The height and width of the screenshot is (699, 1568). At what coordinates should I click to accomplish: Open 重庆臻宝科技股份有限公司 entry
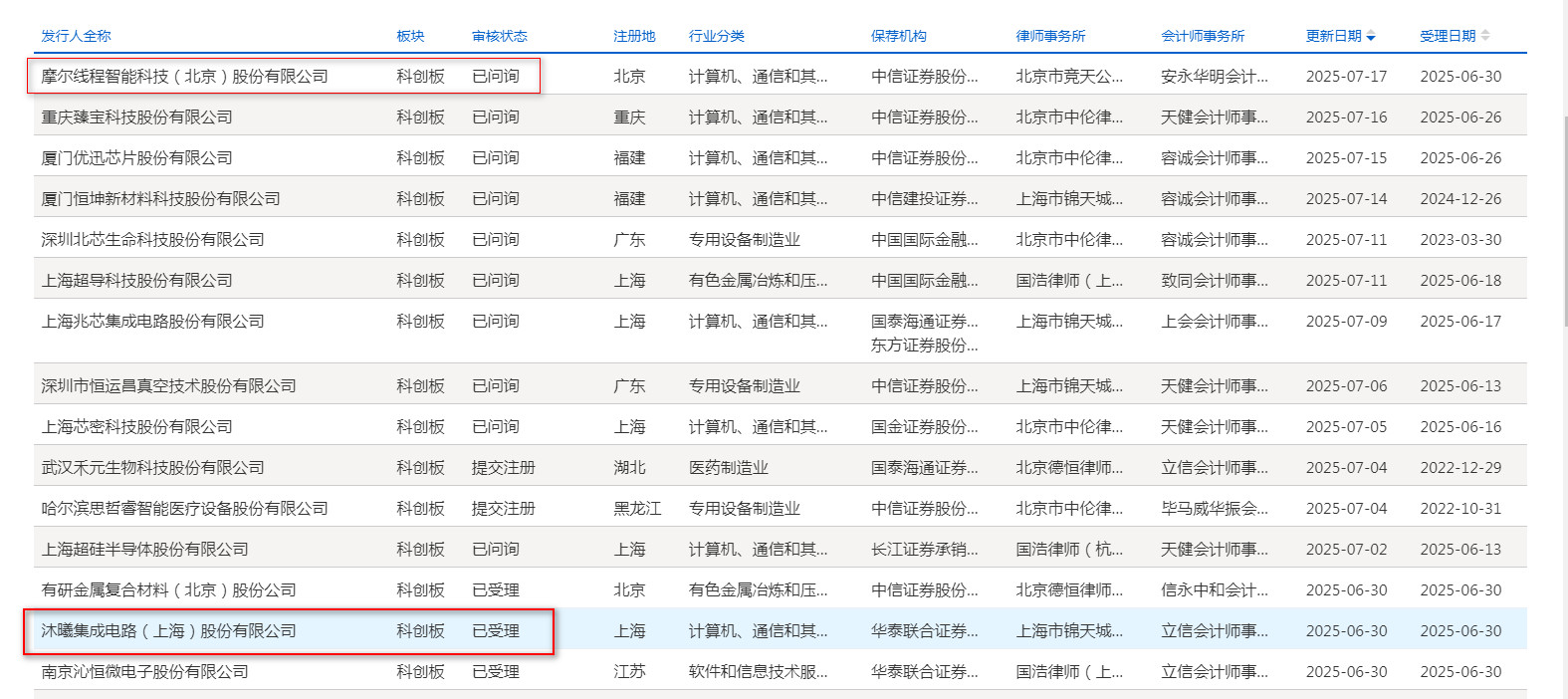(x=136, y=117)
